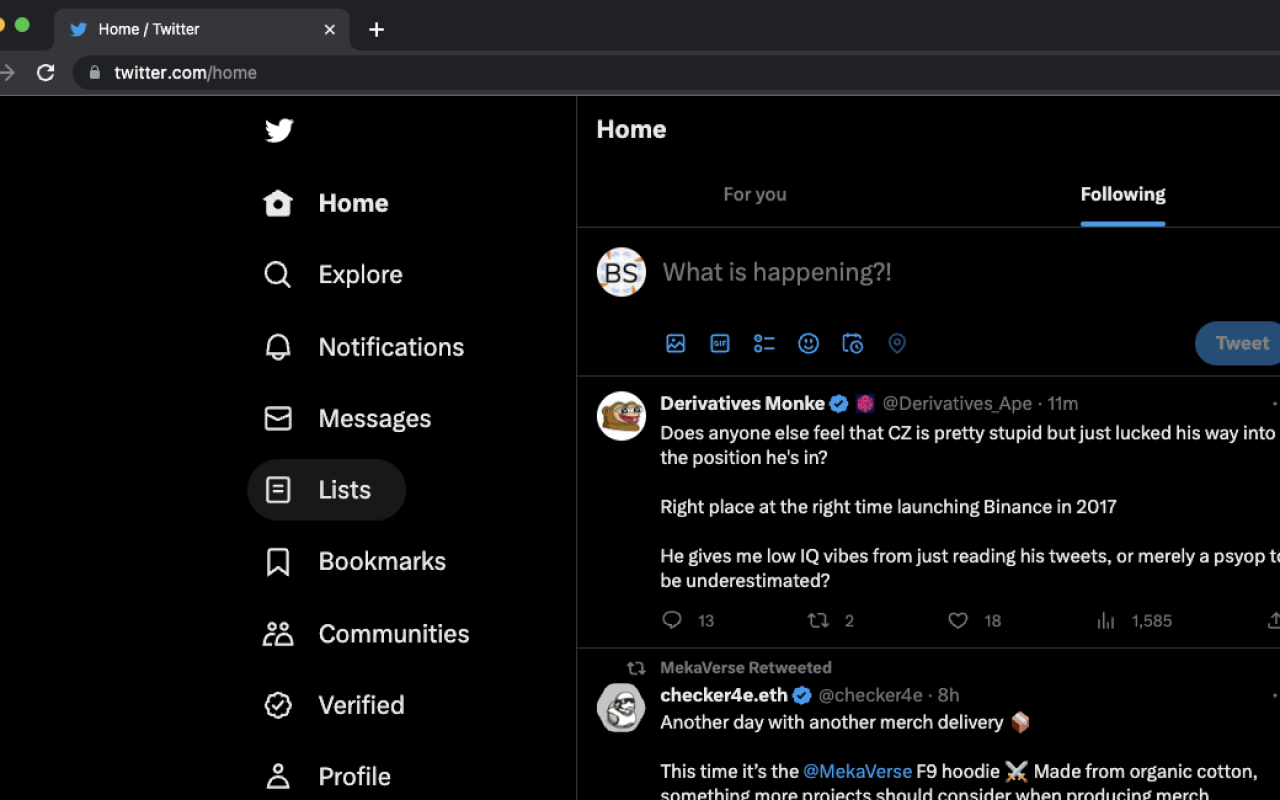Click the Home page heading
Viewport: 1280px width, 800px height.
[x=631, y=129]
